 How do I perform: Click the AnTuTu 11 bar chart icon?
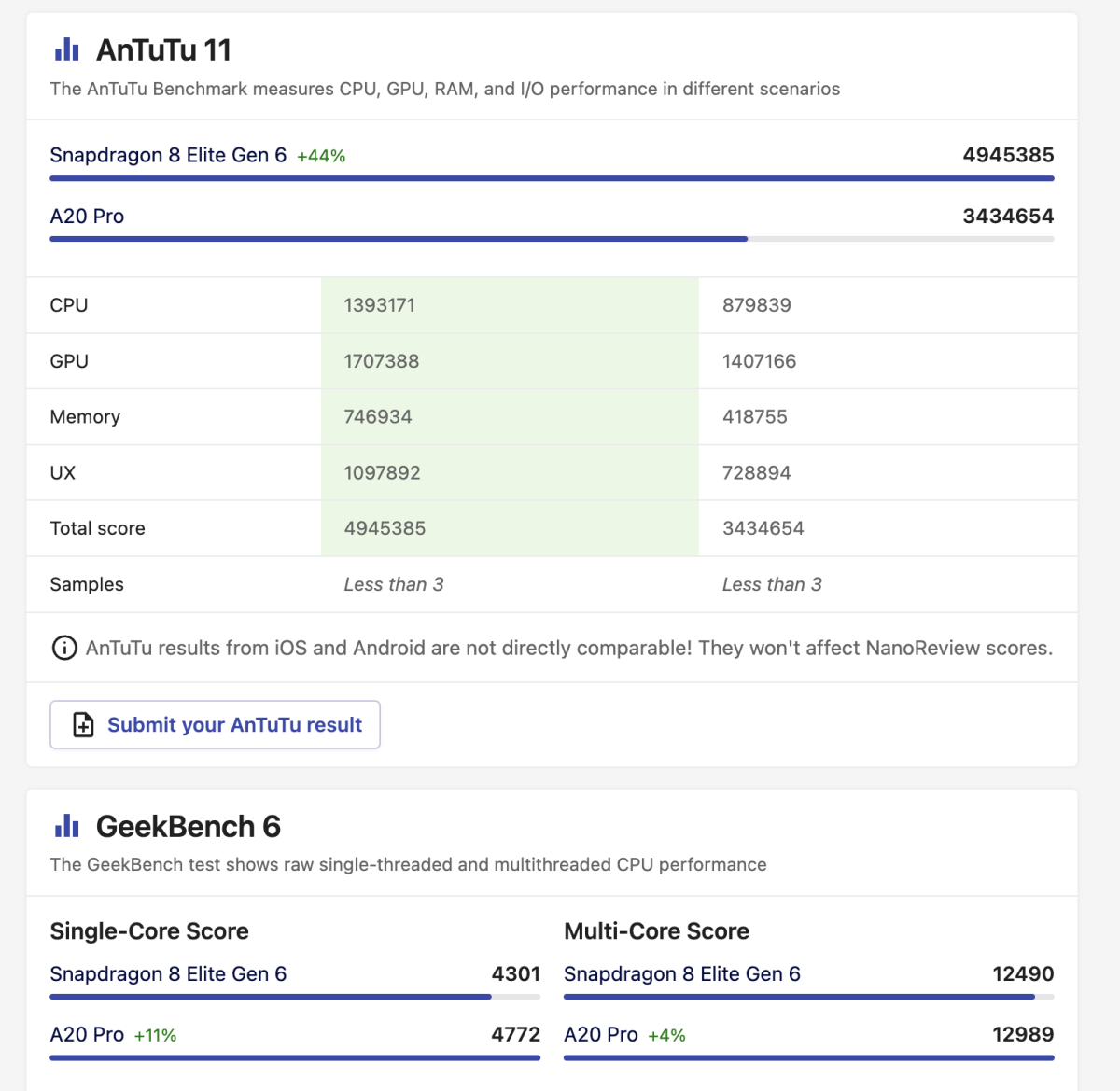66,49
